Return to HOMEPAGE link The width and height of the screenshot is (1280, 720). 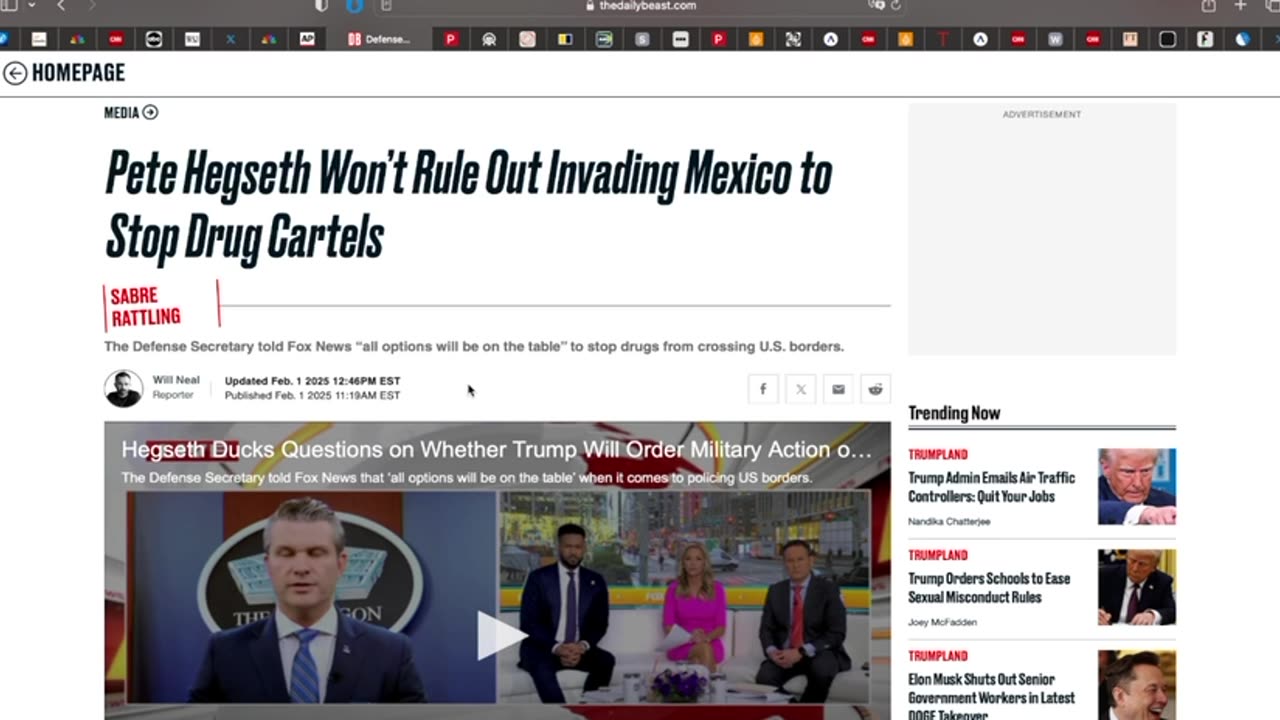[x=78, y=73]
